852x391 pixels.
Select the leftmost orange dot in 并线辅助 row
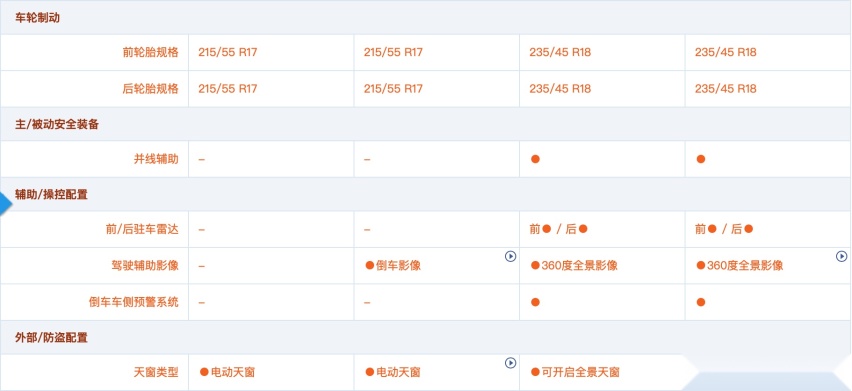click(535, 159)
